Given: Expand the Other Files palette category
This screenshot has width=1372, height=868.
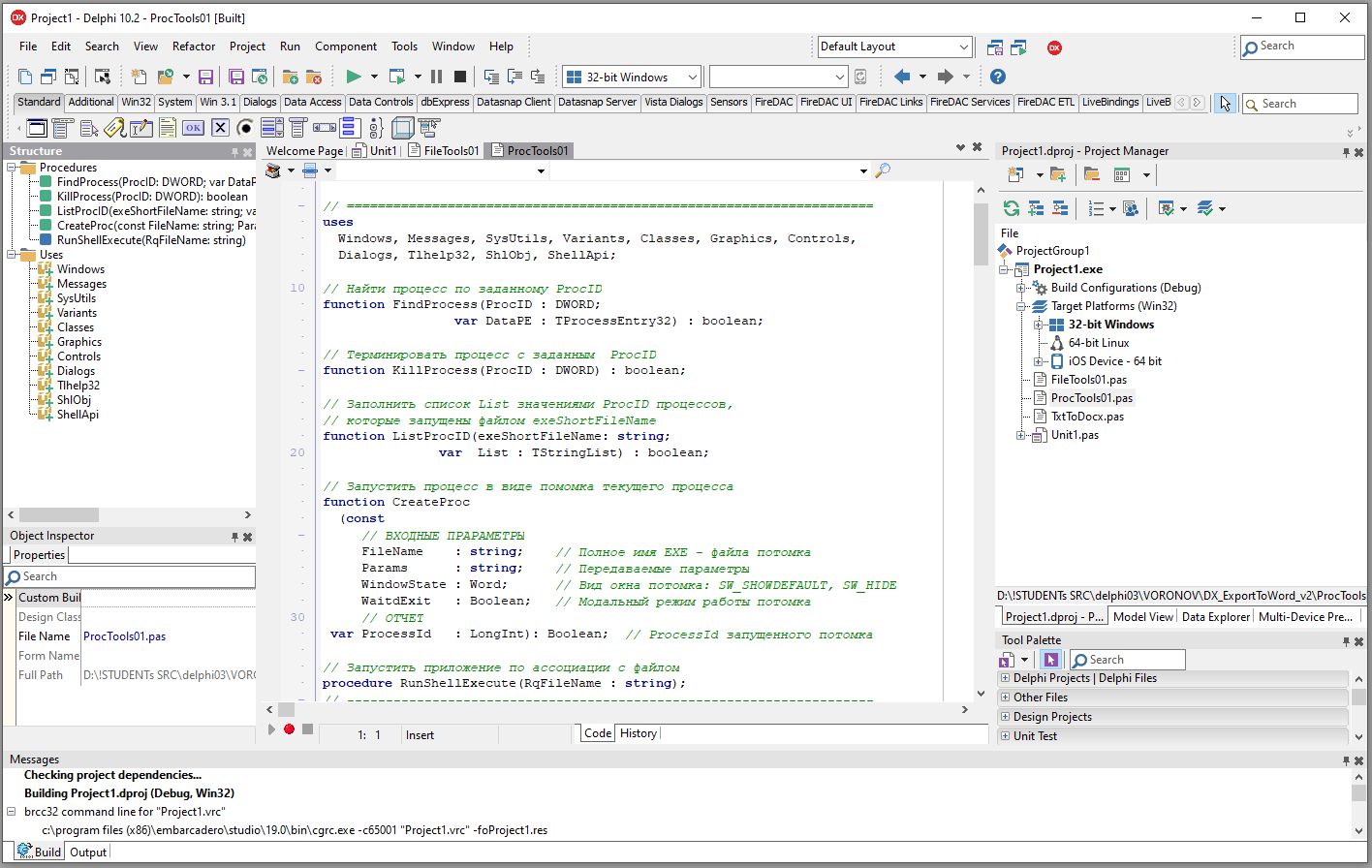Looking at the screenshot, I should pos(1006,697).
